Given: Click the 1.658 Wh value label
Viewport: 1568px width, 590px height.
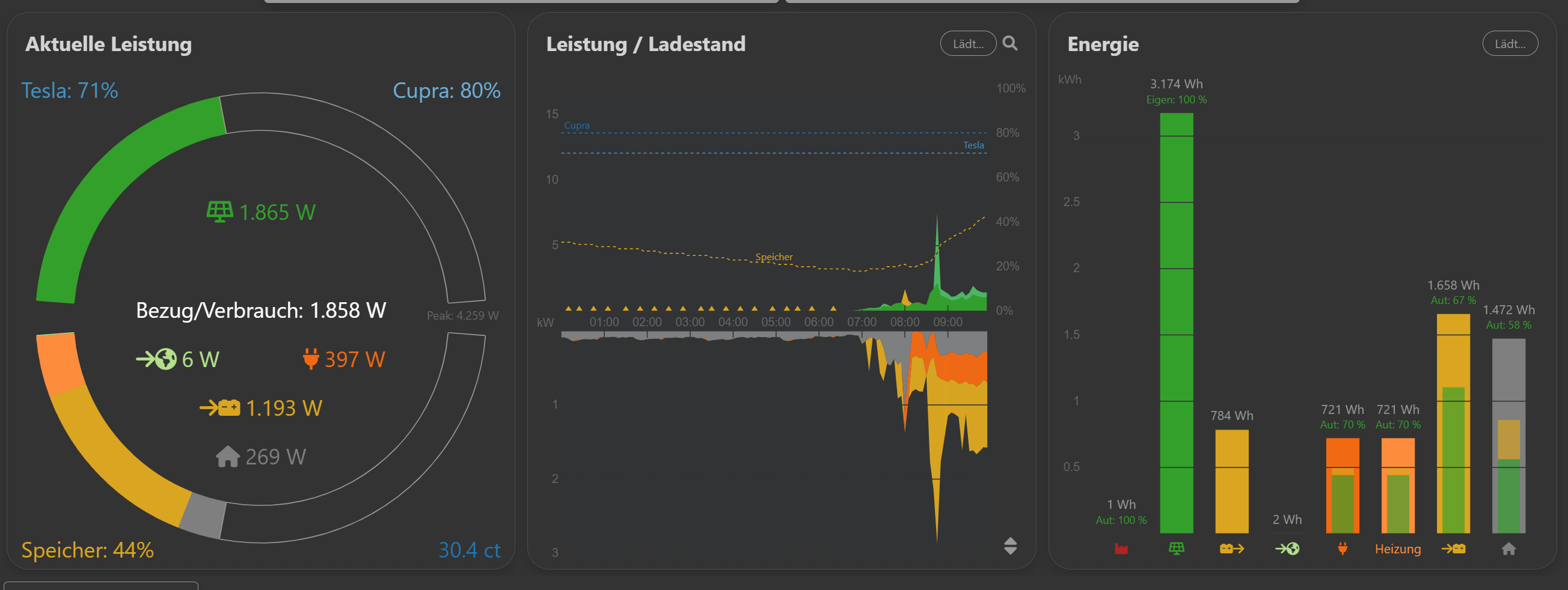Looking at the screenshot, I should [1454, 285].
